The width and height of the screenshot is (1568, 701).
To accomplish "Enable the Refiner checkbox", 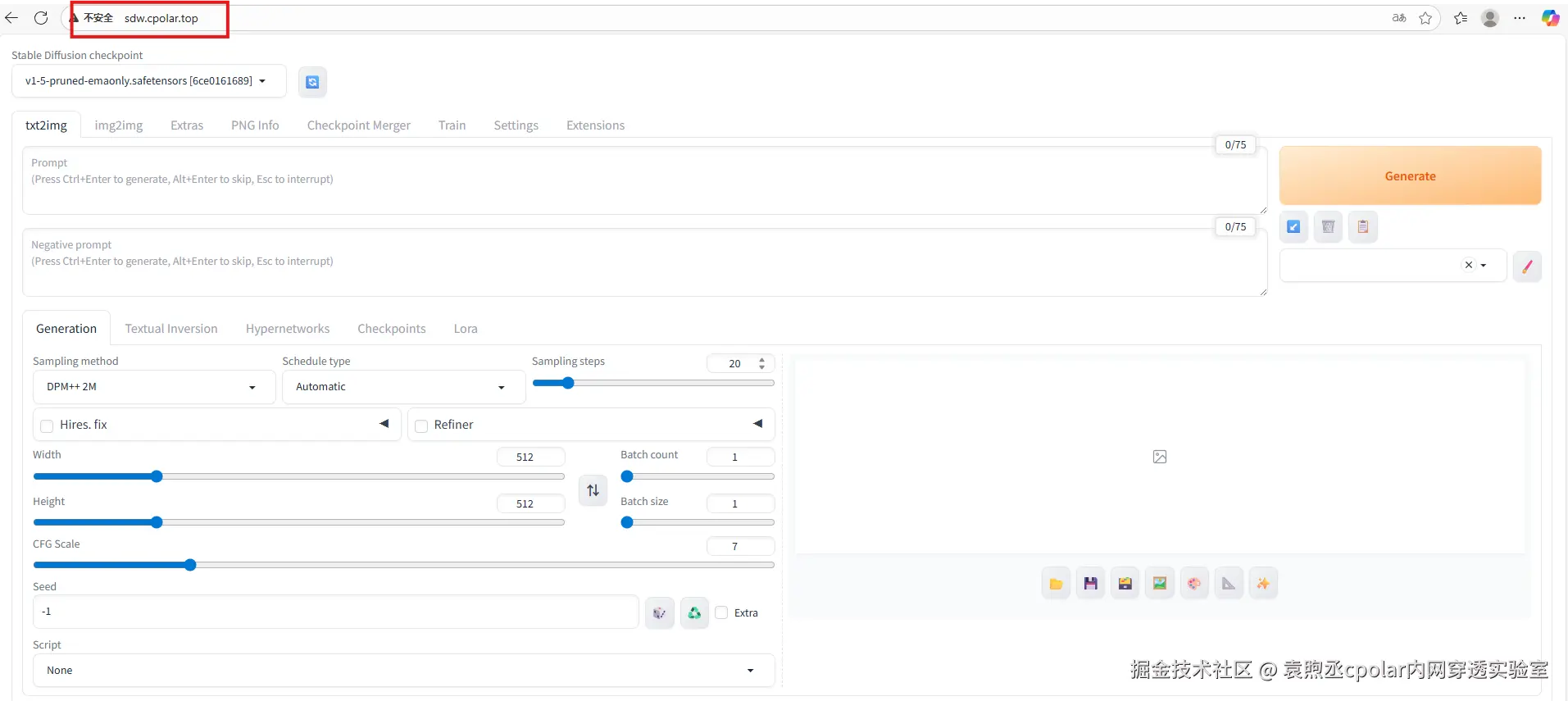I will coord(421,426).
